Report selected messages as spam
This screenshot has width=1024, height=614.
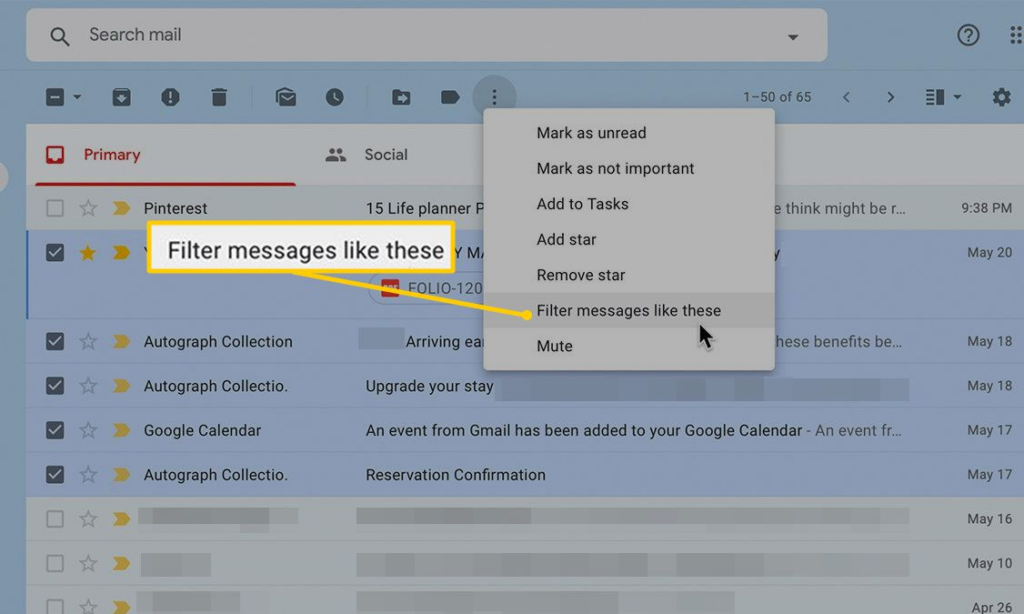[x=170, y=97]
